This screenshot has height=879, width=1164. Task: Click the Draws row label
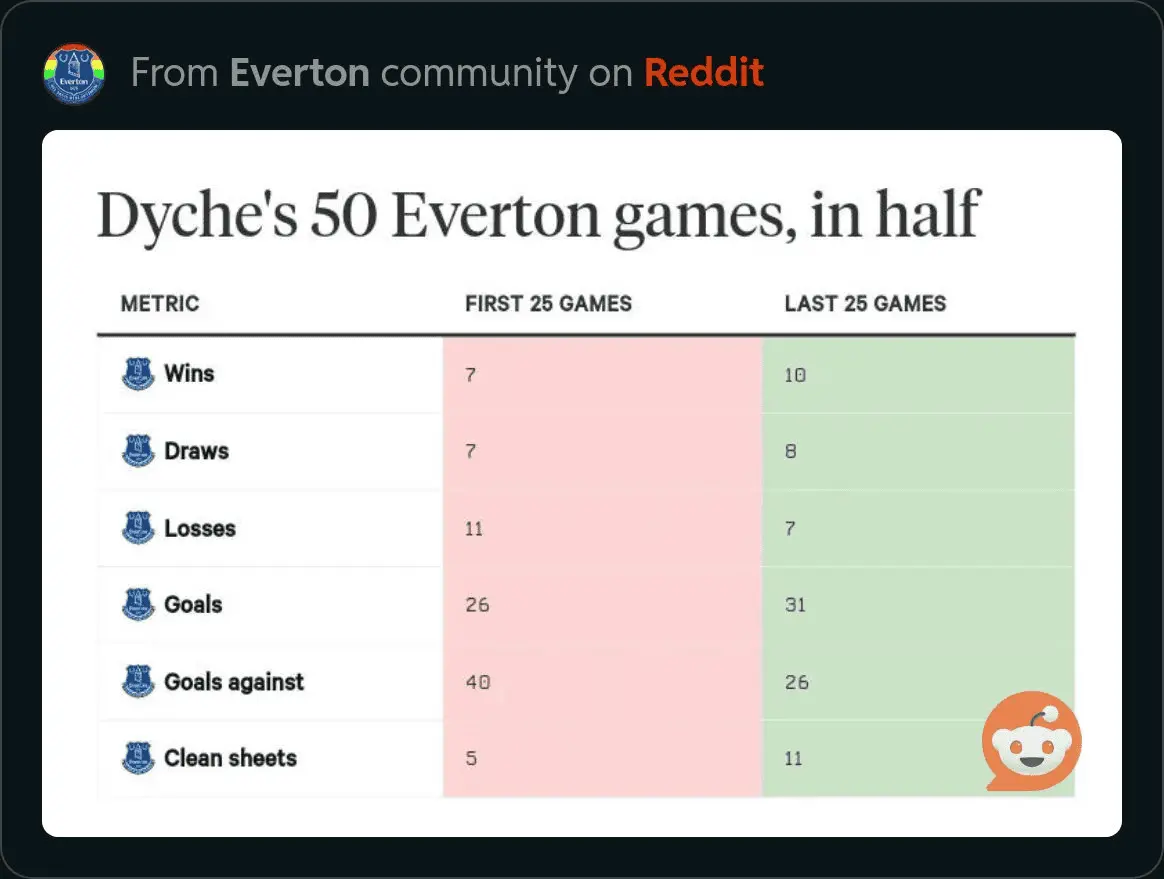[x=196, y=451]
